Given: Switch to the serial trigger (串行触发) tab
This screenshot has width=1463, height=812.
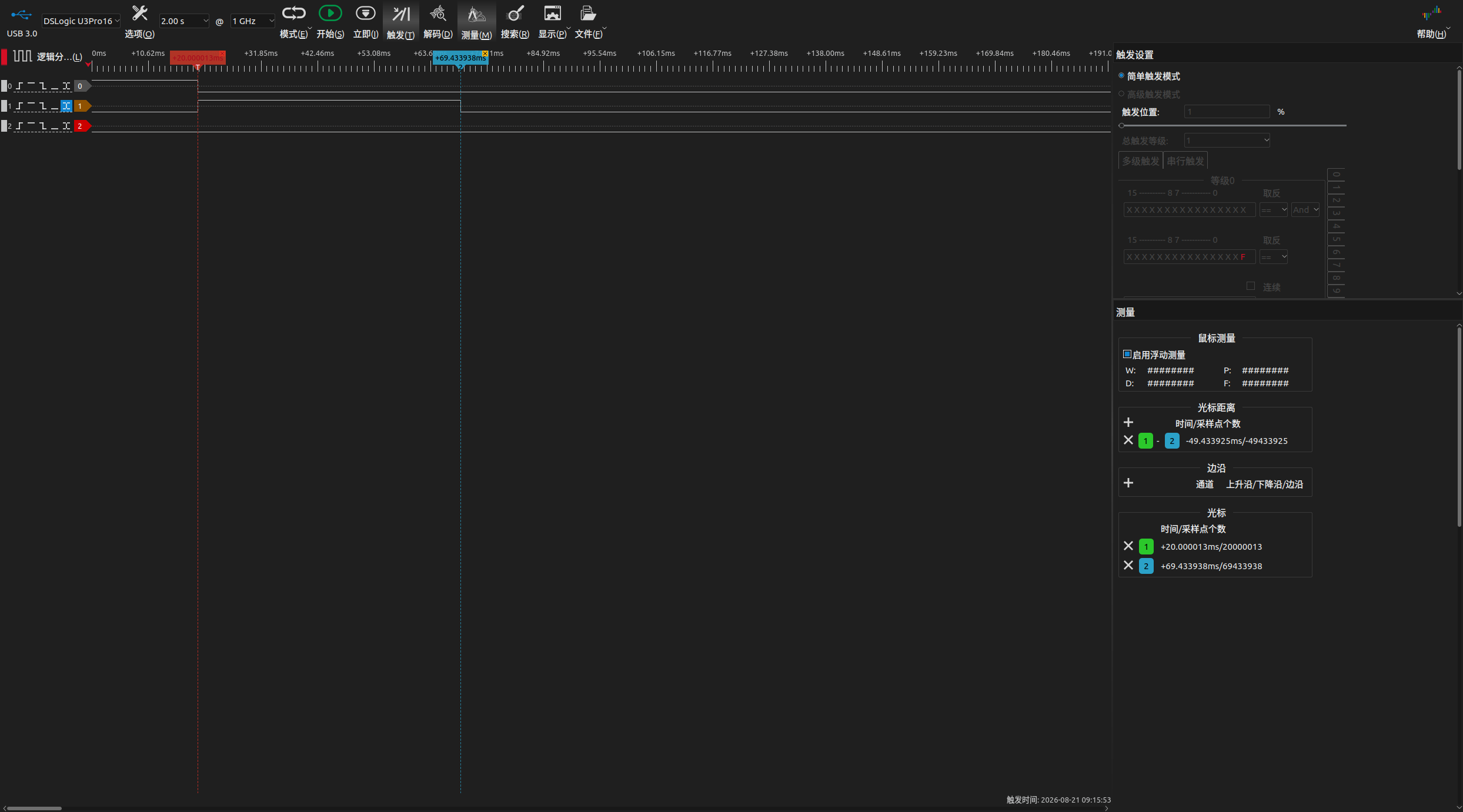Looking at the screenshot, I should tap(1185, 161).
